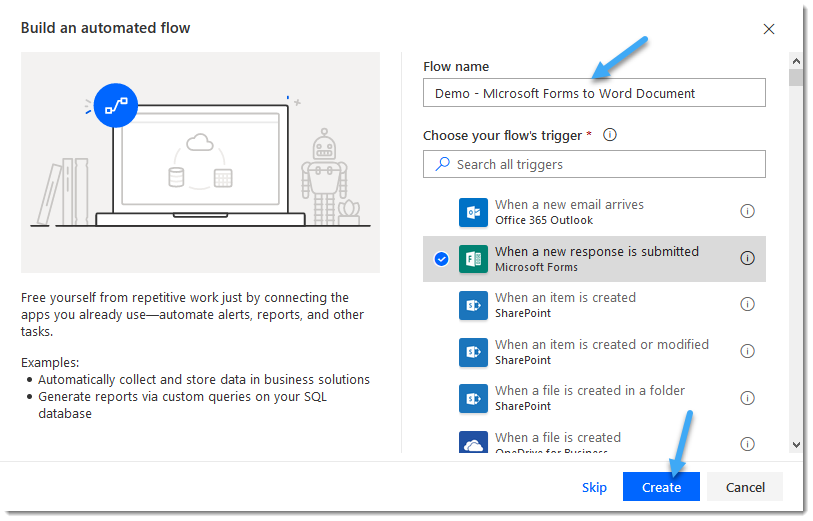This screenshot has height=521, width=813.
Task: Select 'When a file is created in a folder'
Action: click(x=594, y=398)
